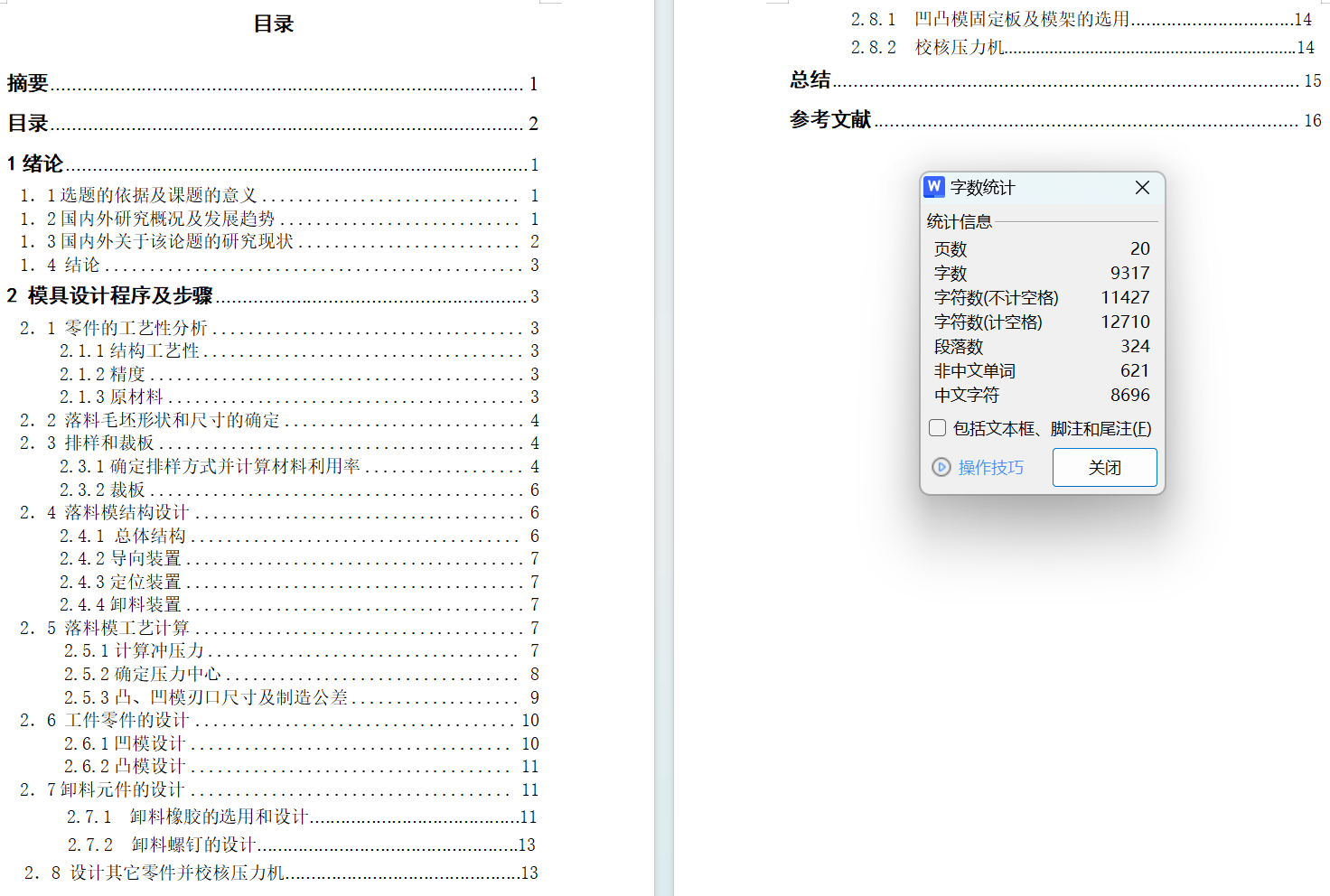Viewport: 1330px width, 896px height.
Task: Click the character count value 12710
Action: click(x=1125, y=322)
